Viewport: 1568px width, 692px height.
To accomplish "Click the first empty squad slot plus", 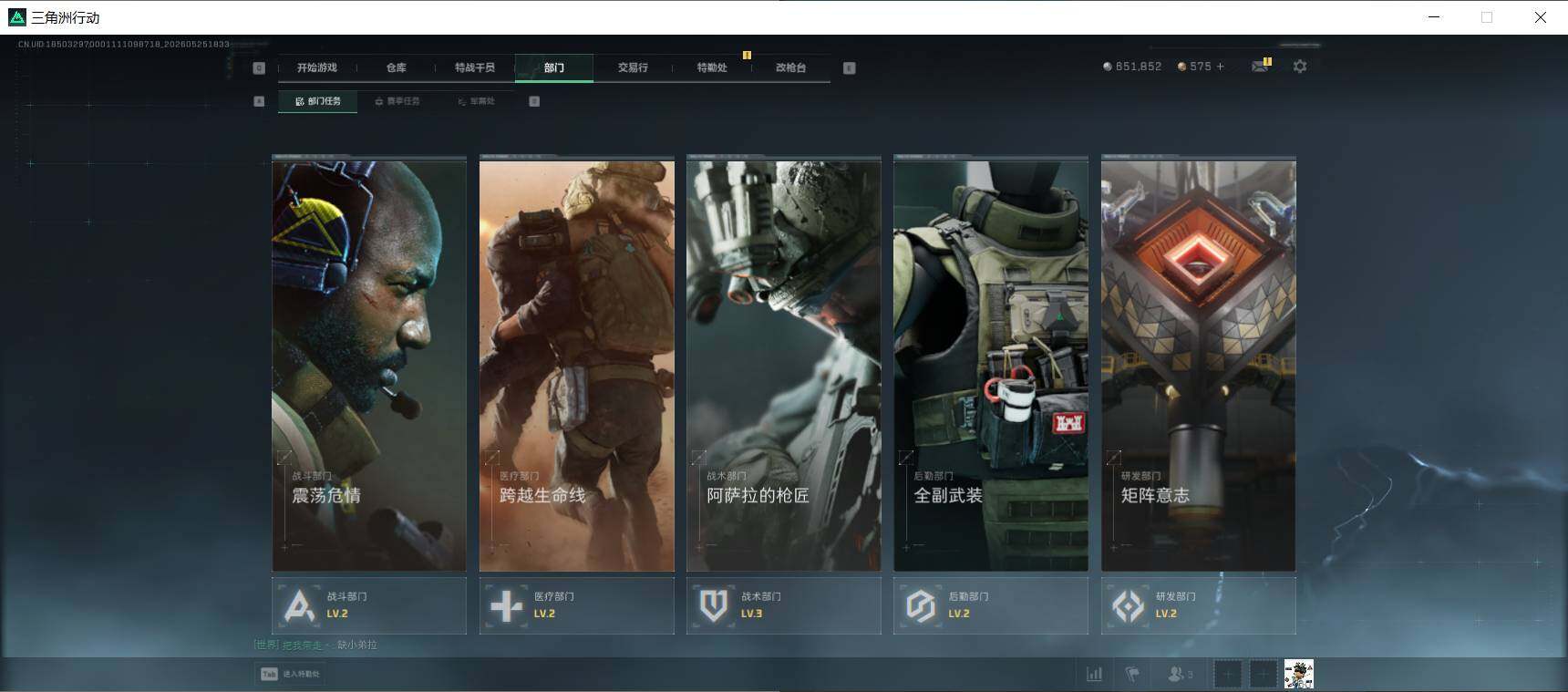I will (x=1228, y=675).
